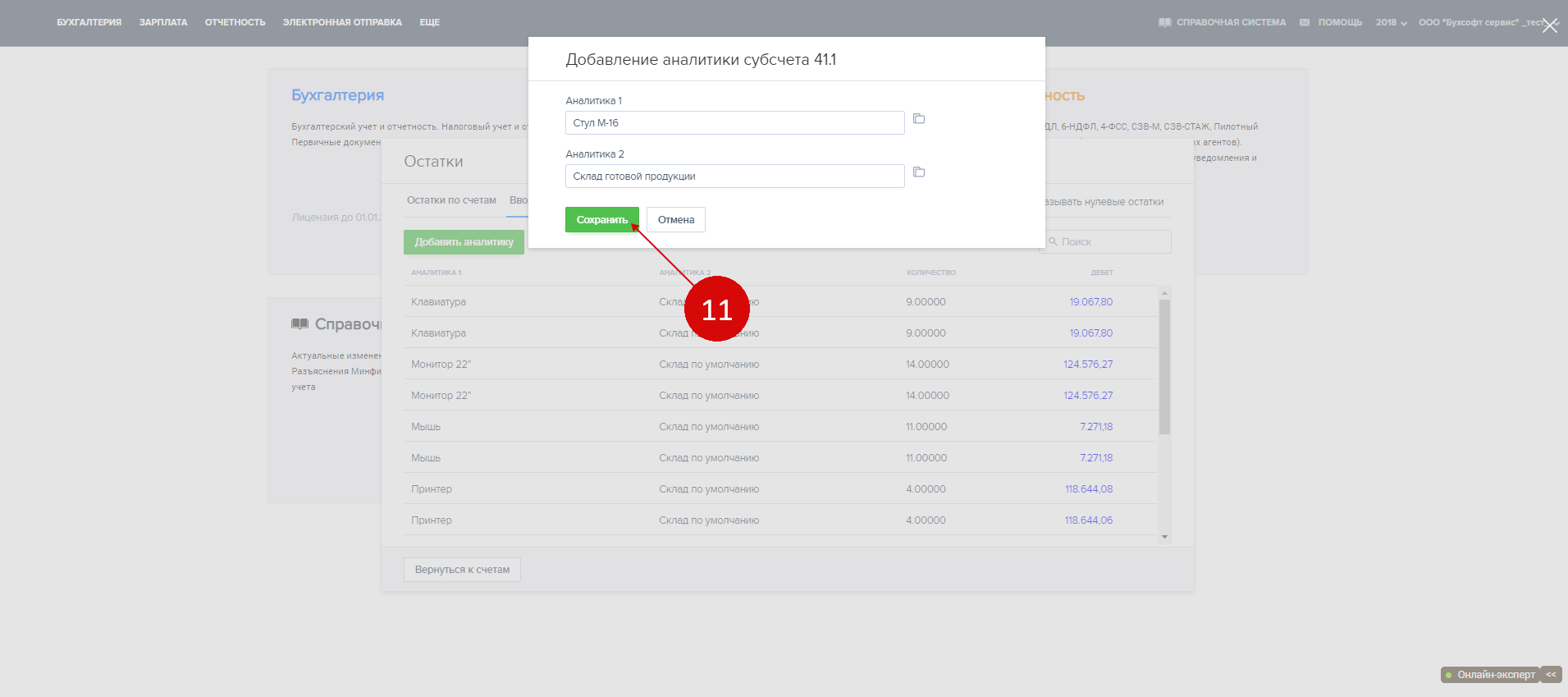The width and height of the screenshot is (1568, 697).
Task: Select the first Мышь row
Action: click(779, 426)
